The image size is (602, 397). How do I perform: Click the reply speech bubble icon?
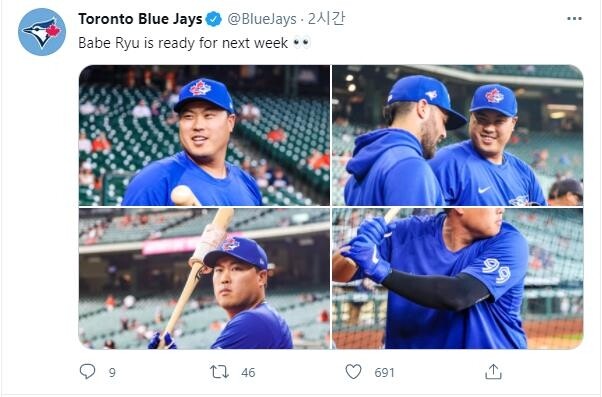pyautogui.click(x=87, y=371)
